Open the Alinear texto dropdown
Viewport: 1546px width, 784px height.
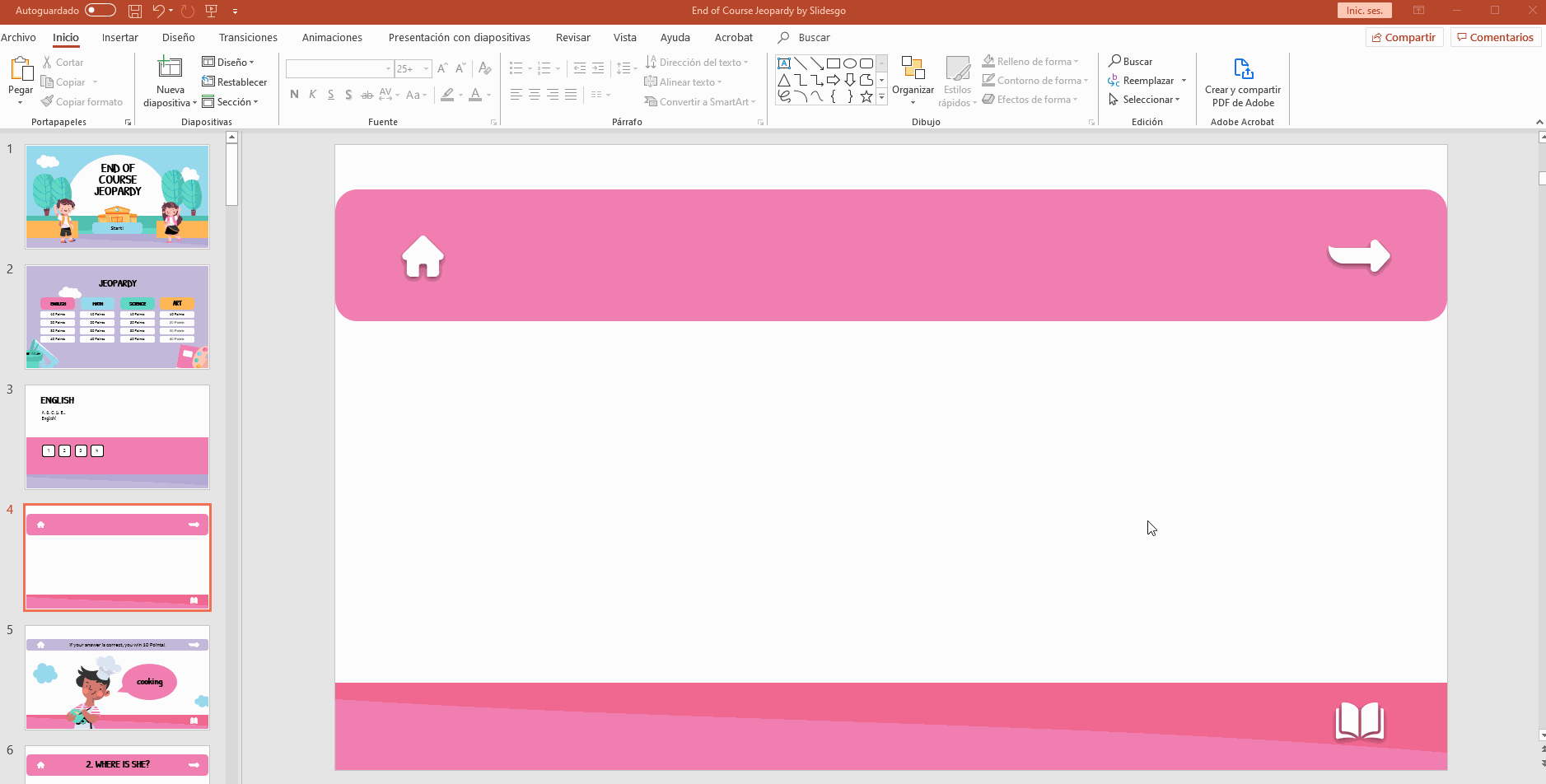click(683, 82)
